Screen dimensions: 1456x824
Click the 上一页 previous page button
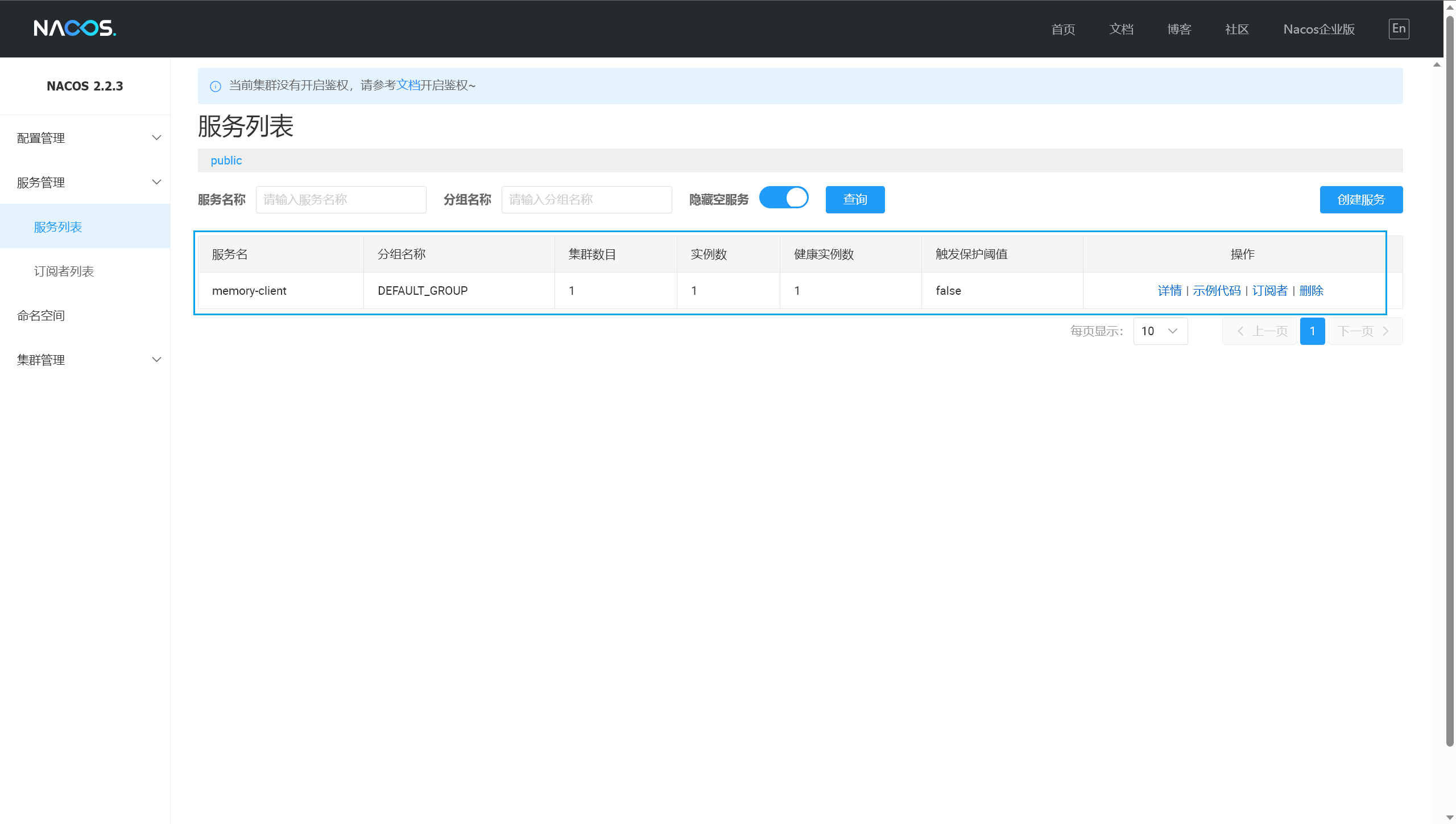tap(1259, 331)
